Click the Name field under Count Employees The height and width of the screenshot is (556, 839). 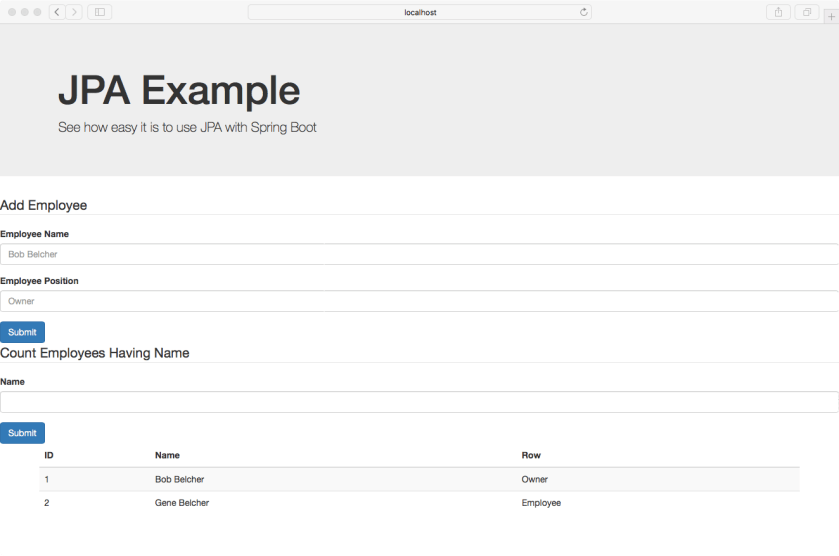(x=419, y=402)
